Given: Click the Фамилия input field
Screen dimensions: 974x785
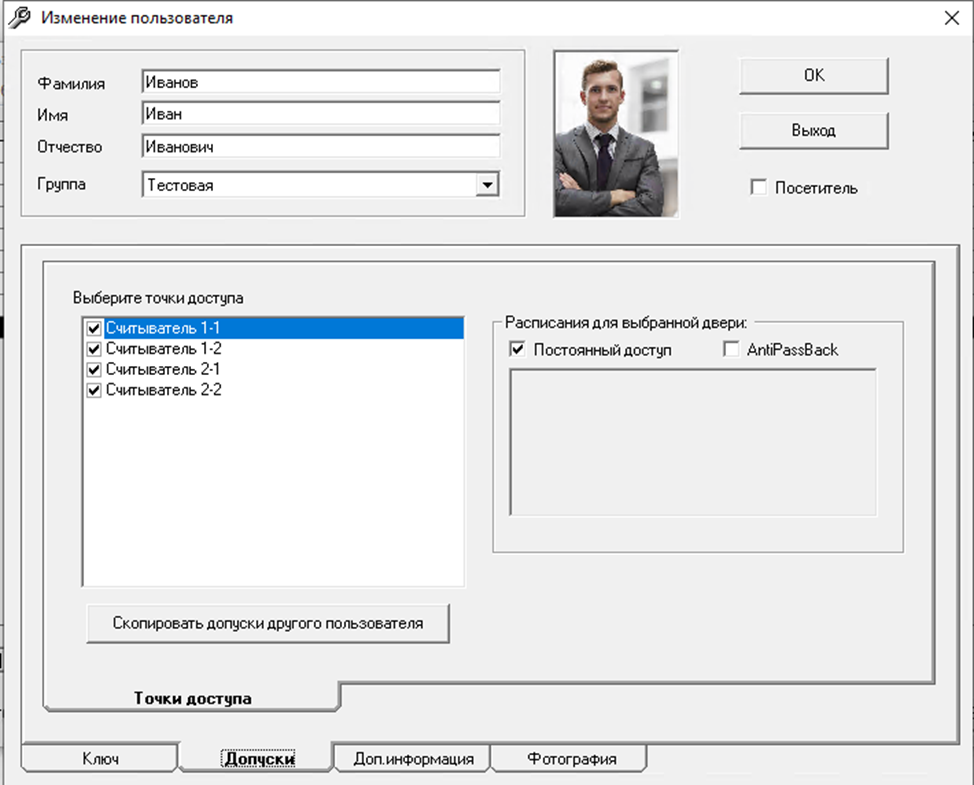Looking at the screenshot, I should (x=320, y=82).
